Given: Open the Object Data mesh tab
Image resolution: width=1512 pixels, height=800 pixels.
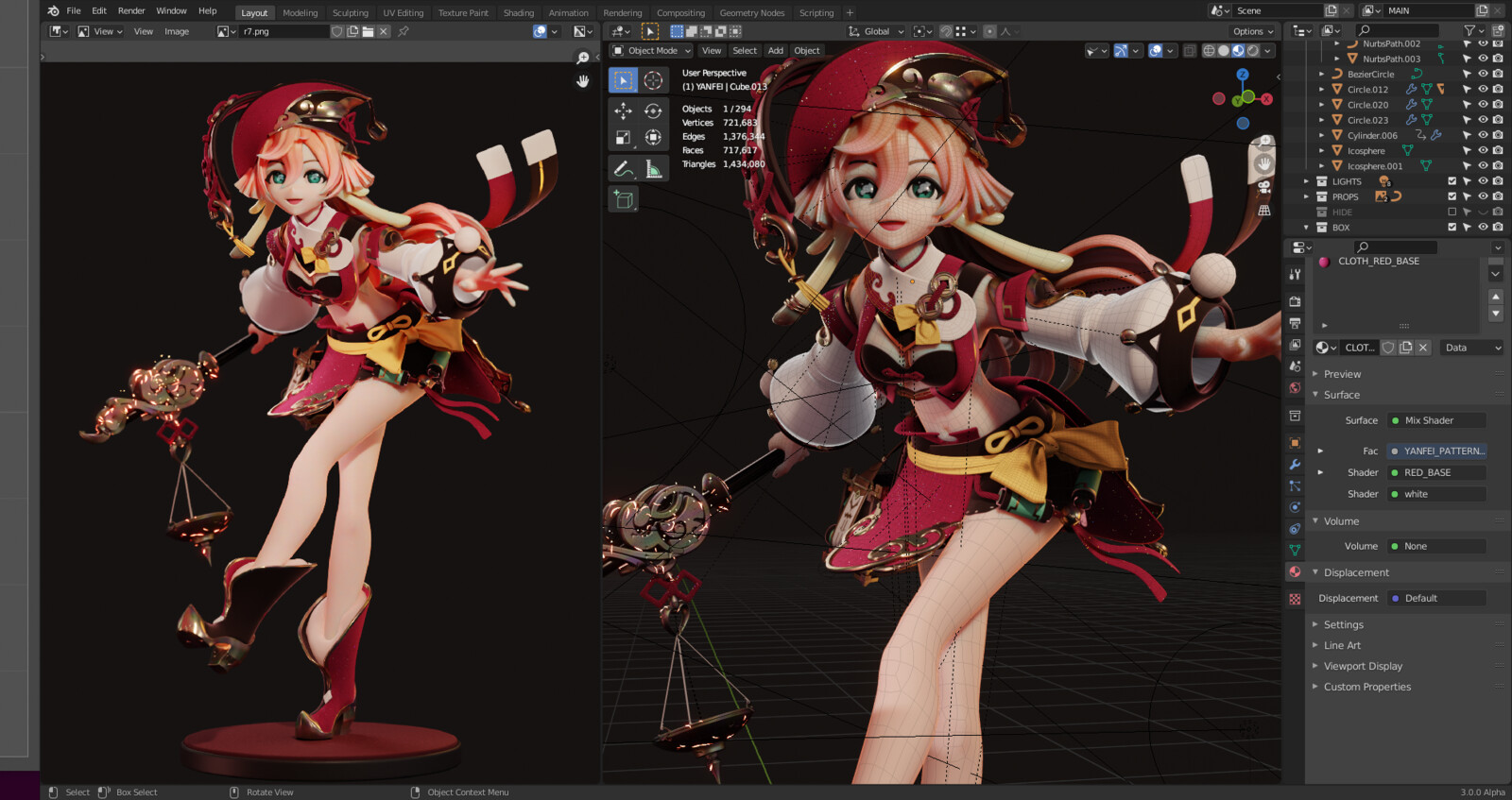Looking at the screenshot, I should [1295, 550].
